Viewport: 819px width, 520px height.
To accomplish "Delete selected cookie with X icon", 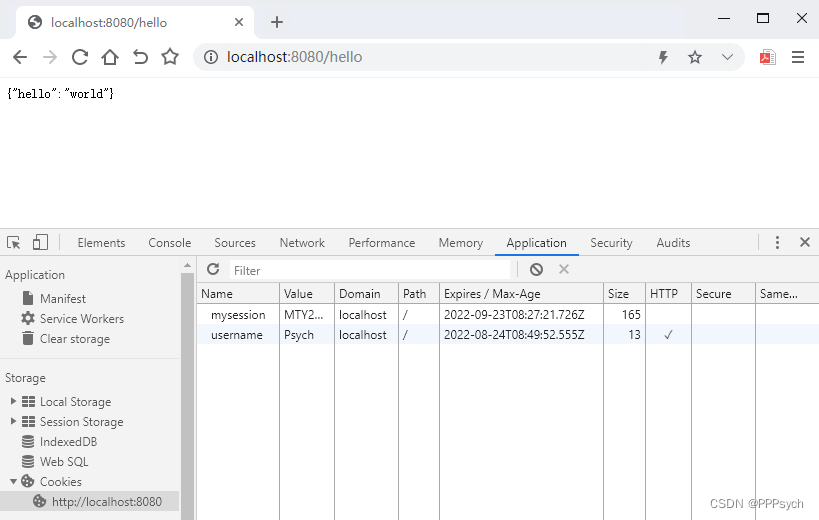I will (564, 269).
